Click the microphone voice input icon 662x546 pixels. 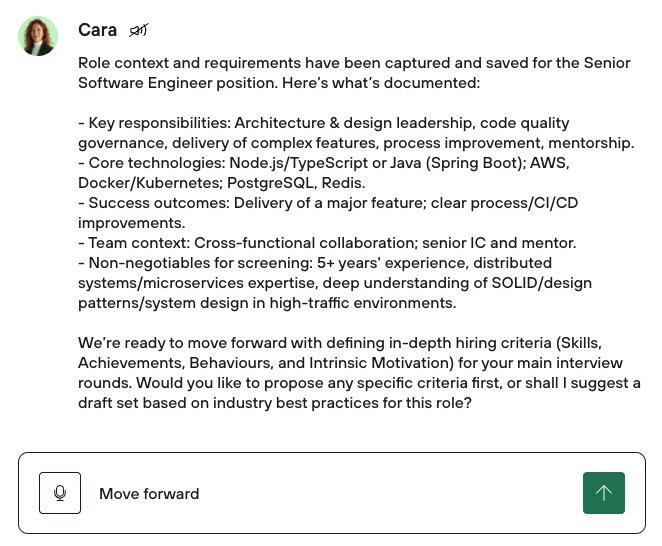pyautogui.click(x=60, y=493)
